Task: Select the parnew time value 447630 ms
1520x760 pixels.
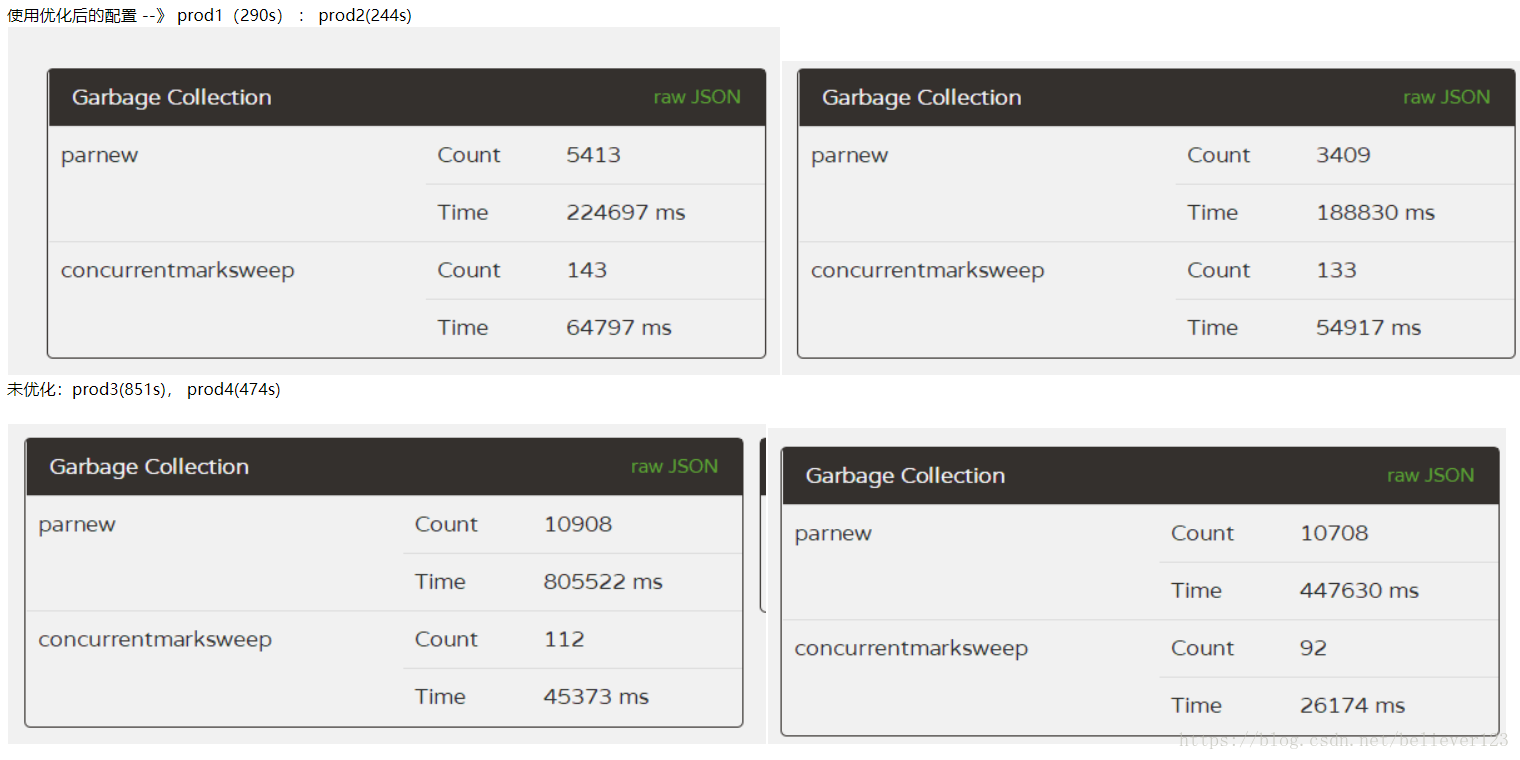Action: point(1359,590)
